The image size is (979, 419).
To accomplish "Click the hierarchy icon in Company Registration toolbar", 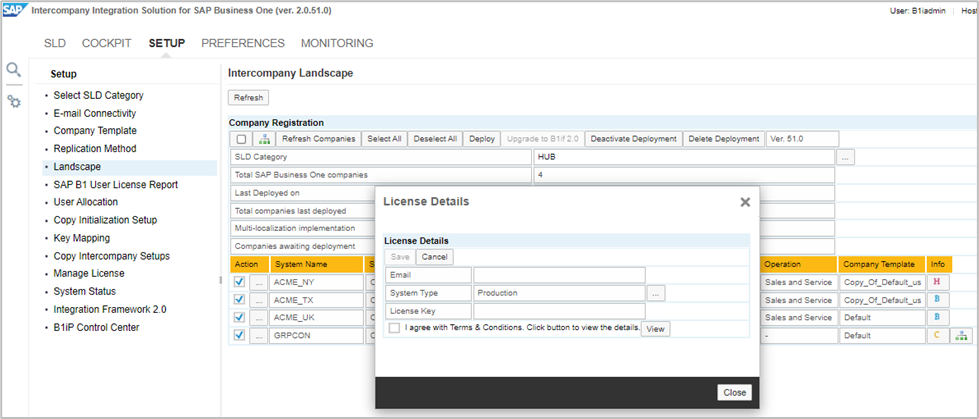I will click(x=265, y=139).
